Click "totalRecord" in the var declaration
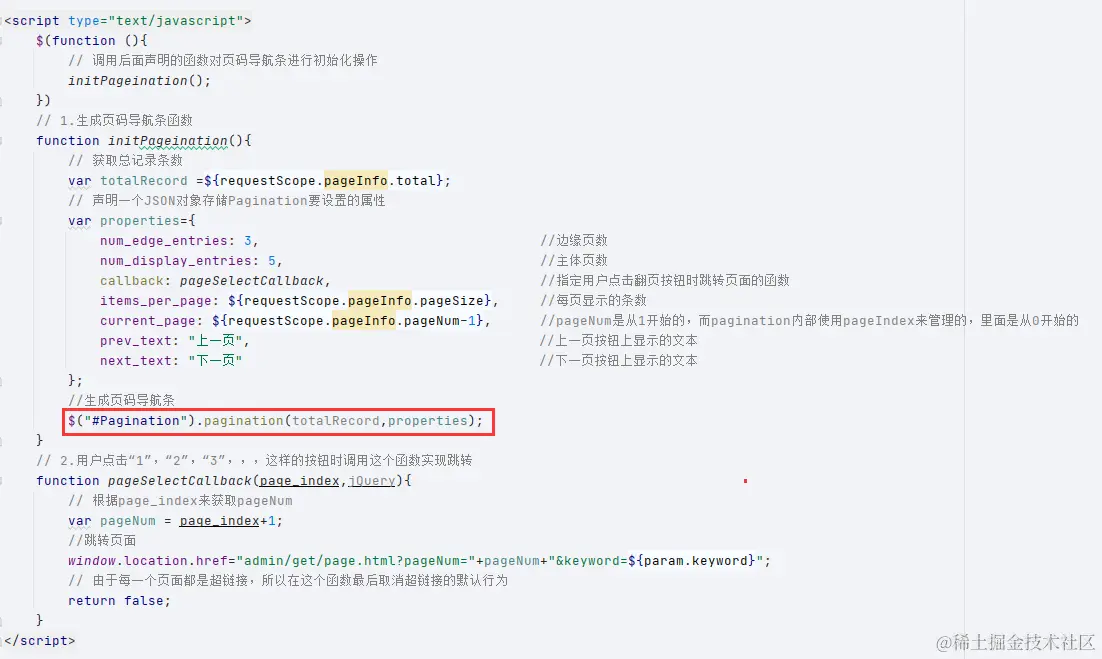1102x659 pixels. pyautogui.click(x=143, y=181)
